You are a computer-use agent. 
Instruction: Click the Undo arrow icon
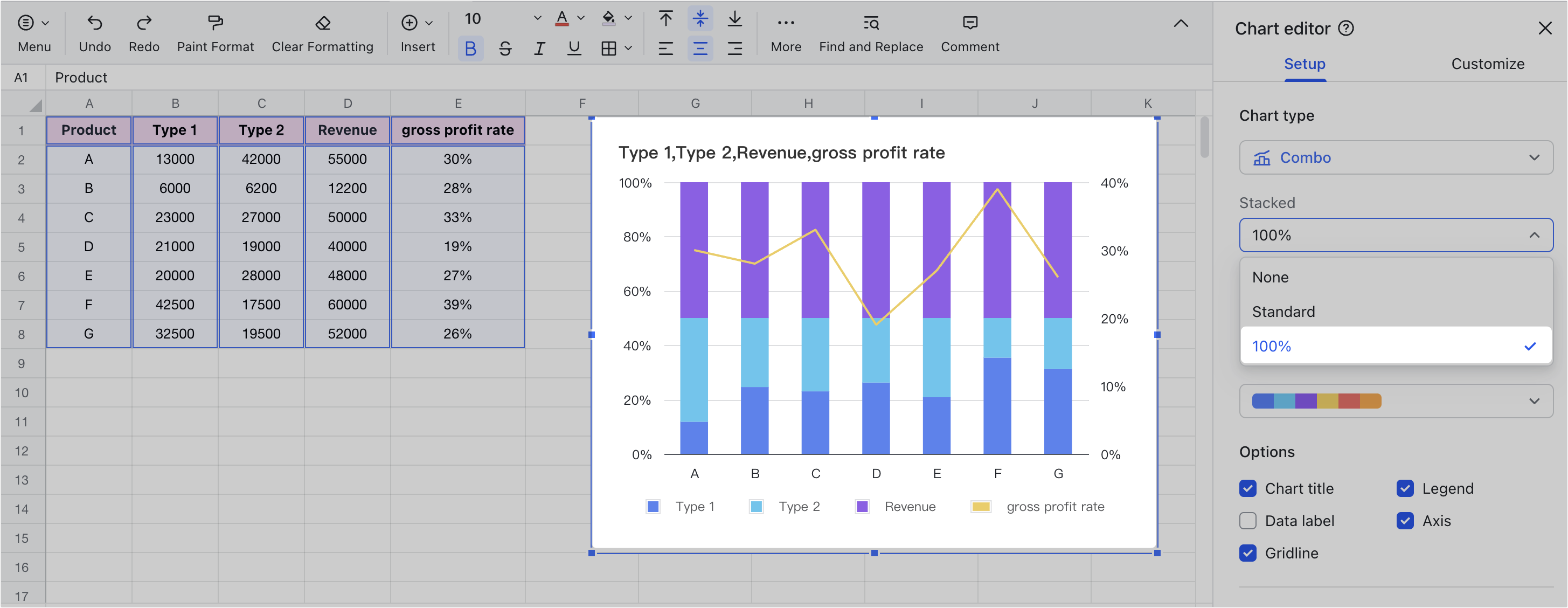coord(94,23)
